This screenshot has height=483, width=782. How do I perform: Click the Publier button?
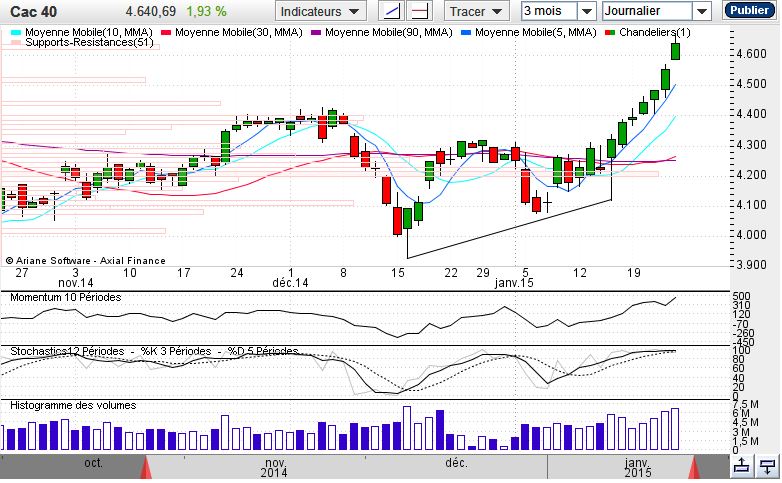749,10
